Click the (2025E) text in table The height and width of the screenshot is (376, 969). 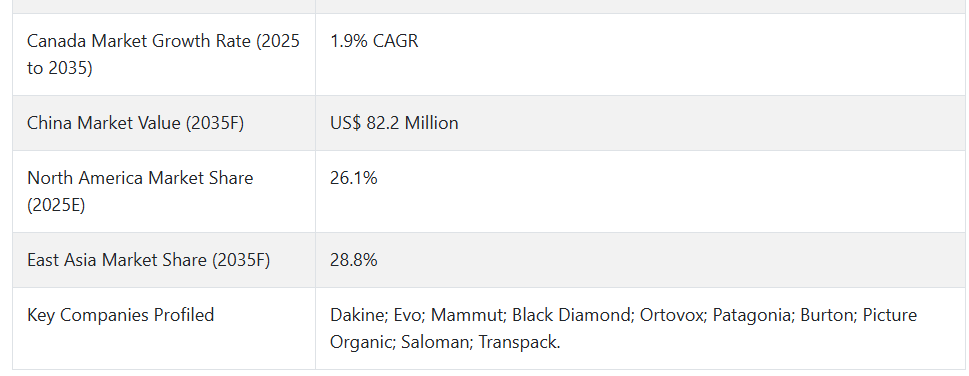point(56,205)
